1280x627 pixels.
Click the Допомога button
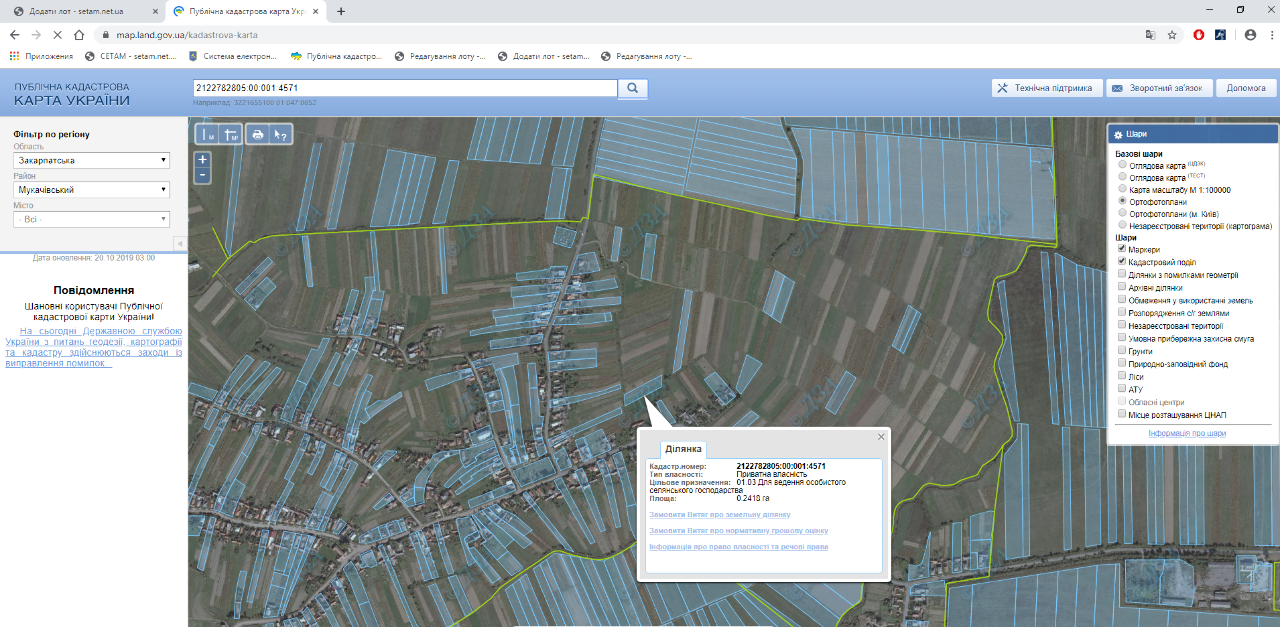(1246, 88)
